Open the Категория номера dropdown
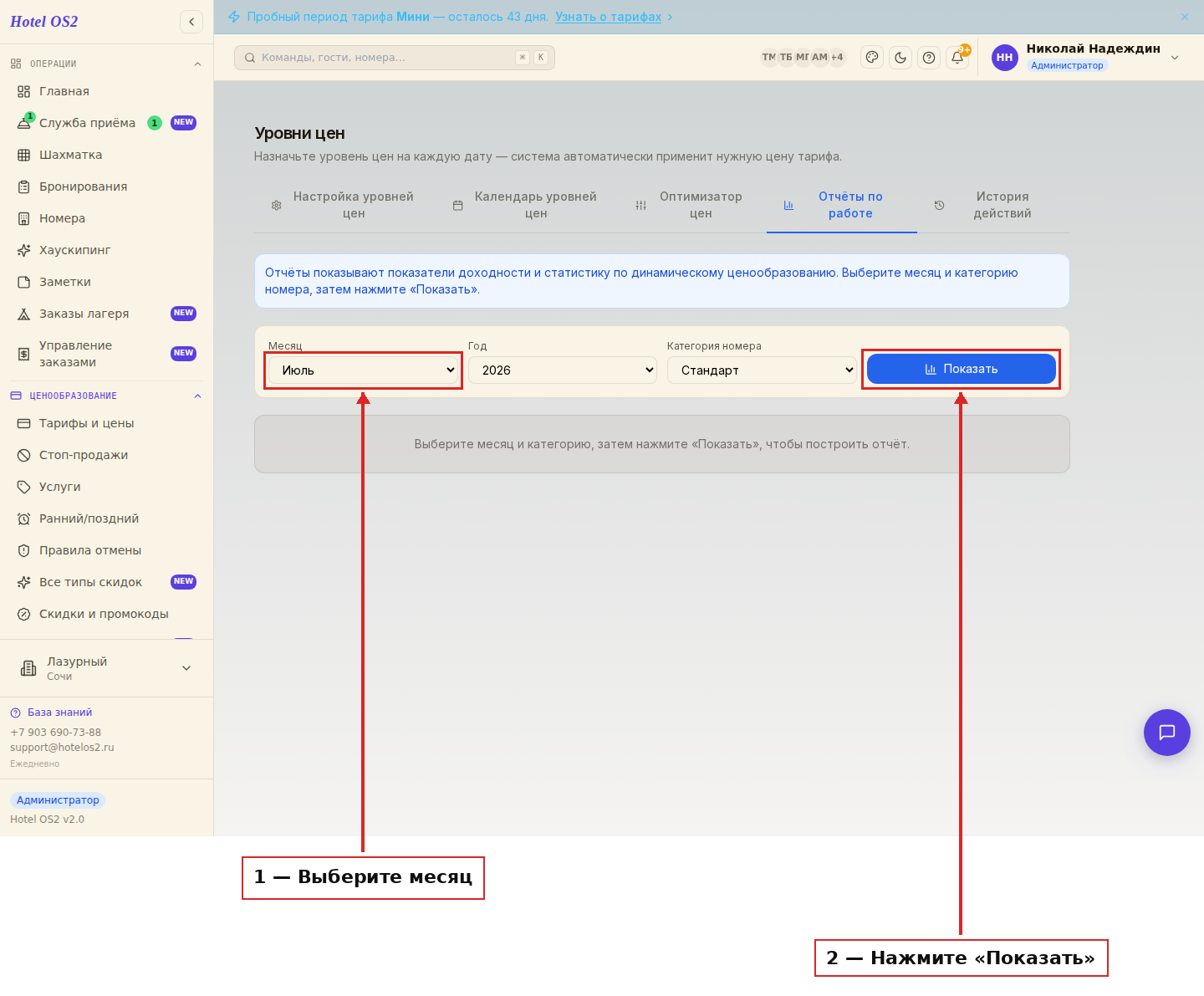1204x996 pixels. [x=762, y=370]
